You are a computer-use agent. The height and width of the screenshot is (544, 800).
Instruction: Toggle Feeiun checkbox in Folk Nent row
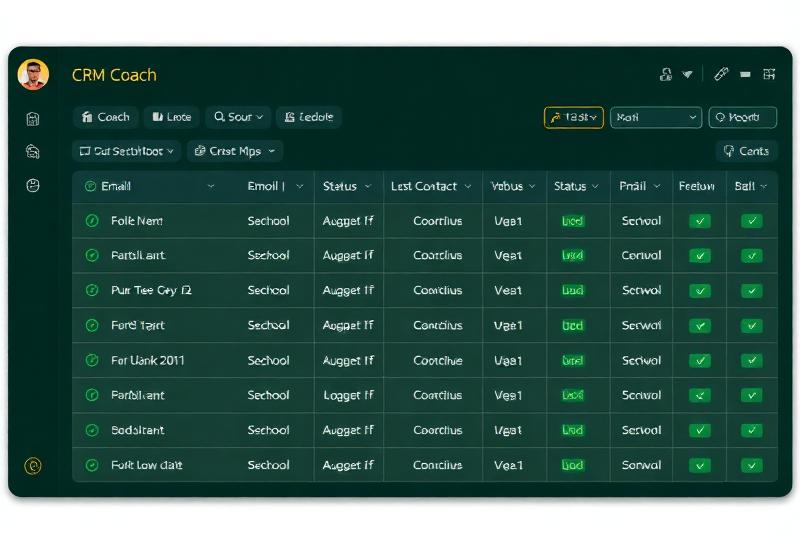[x=700, y=221]
